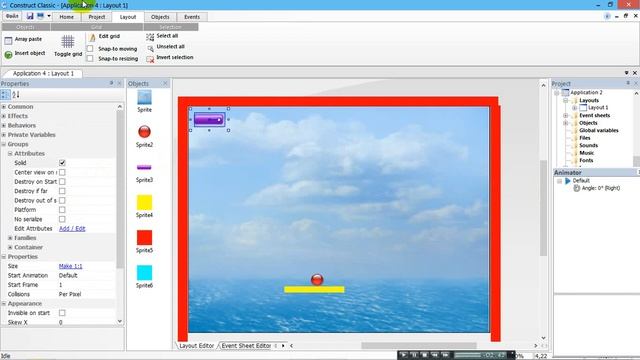Image resolution: width=640 pixels, height=360 pixels.
Task: Save the project with the floppy icon
Action: point(30,16)
